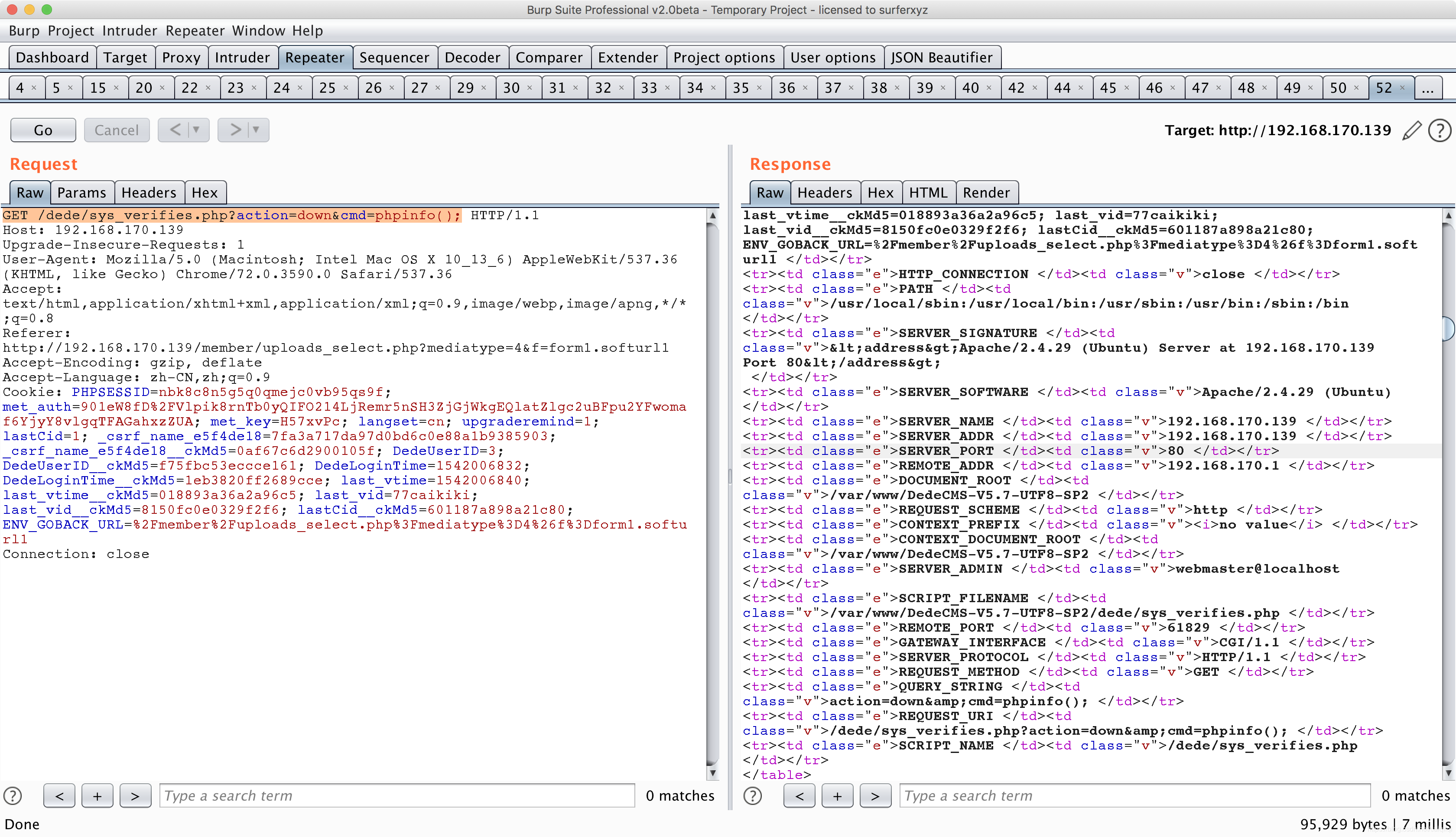Open the Project menu
1456x837 pixels.
pyautogui.click(x=71, y=30)
